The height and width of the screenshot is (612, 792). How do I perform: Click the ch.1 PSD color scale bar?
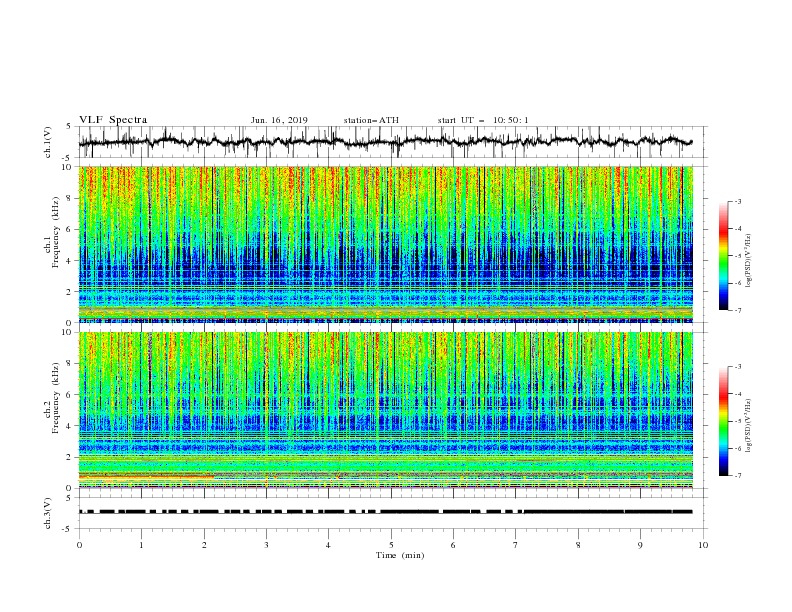tap(723, 256)
